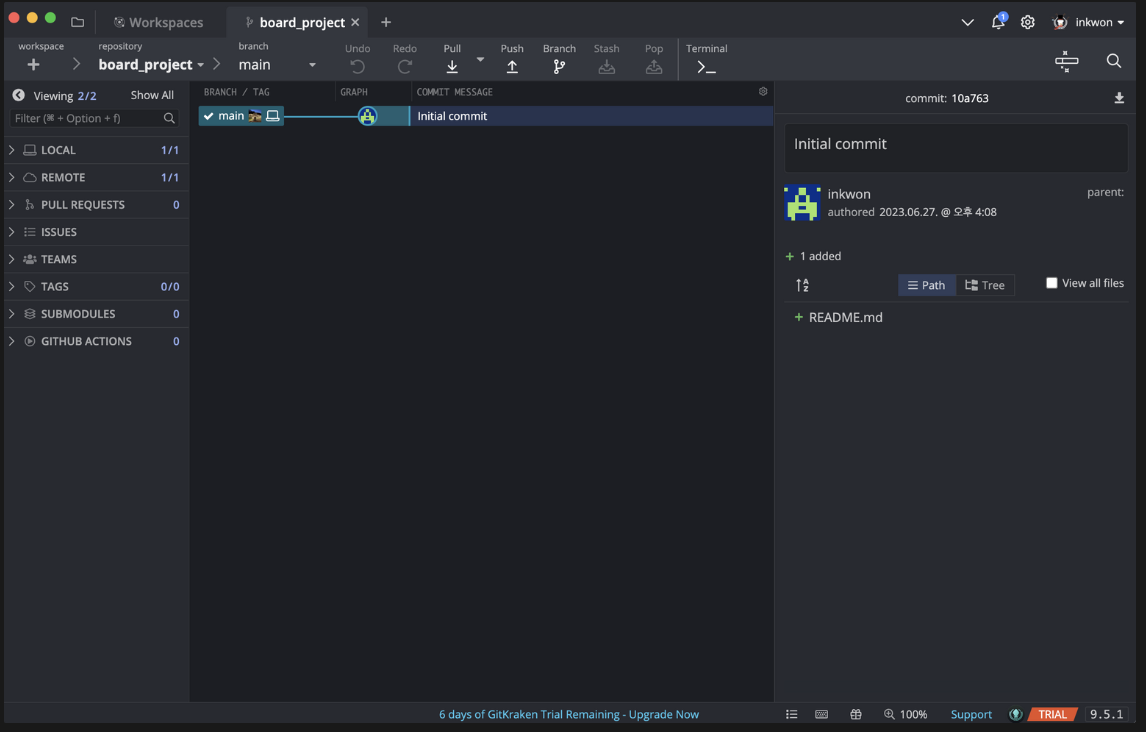This screenshot has width=1146, height=732.
Task: Switch file view to Path
Action: coord(927,285)
